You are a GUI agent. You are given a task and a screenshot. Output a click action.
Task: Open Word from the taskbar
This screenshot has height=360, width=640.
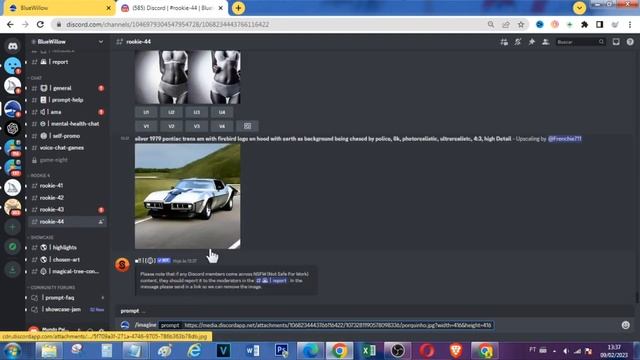(x=252, y=351)
